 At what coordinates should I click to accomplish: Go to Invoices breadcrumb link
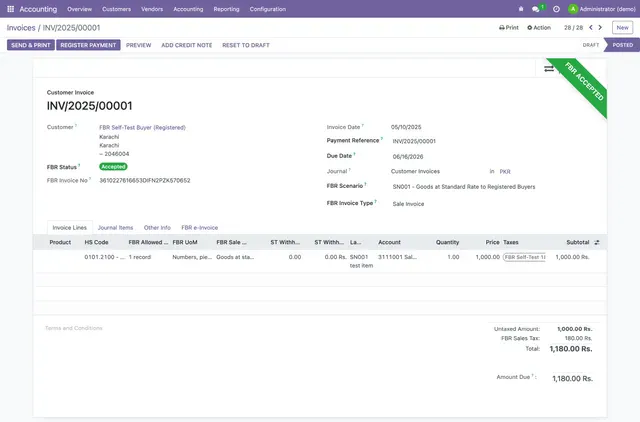pyautogui.click(x=21, y=28)
